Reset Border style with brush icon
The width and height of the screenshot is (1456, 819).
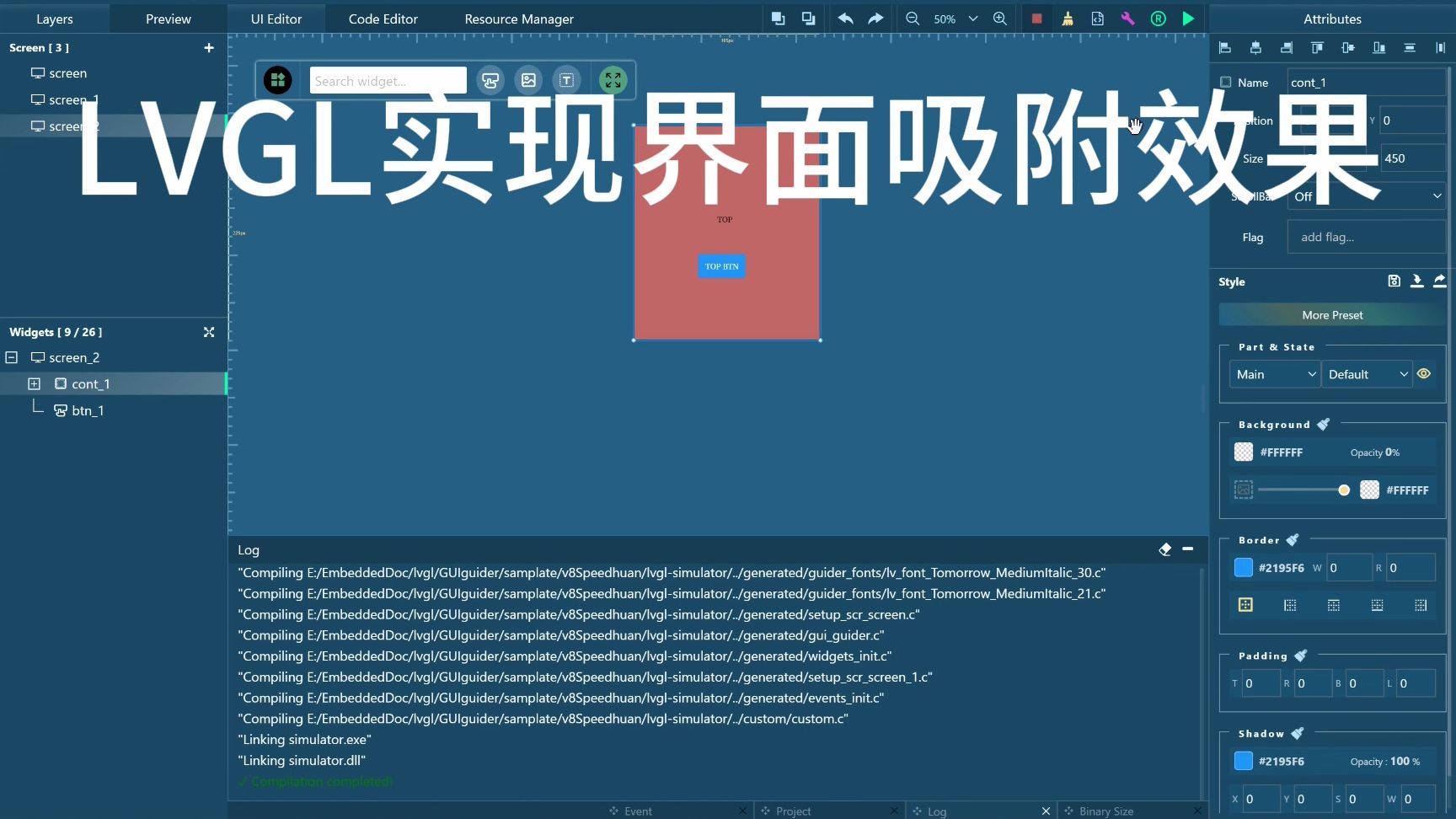click(x=1293, y=539)
